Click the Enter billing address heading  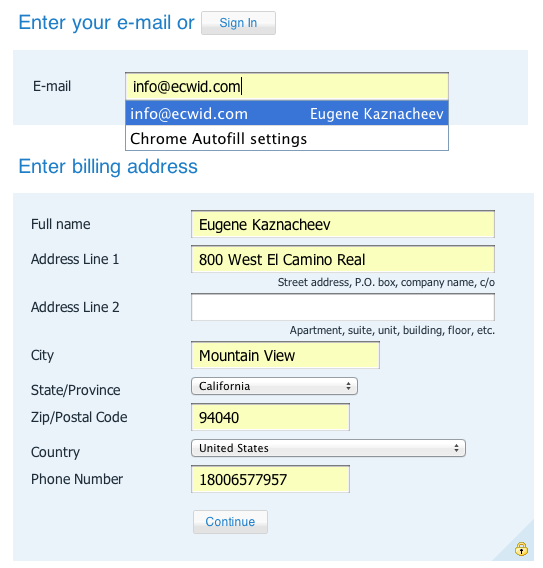pyautogui.click(x=108, y=167)
